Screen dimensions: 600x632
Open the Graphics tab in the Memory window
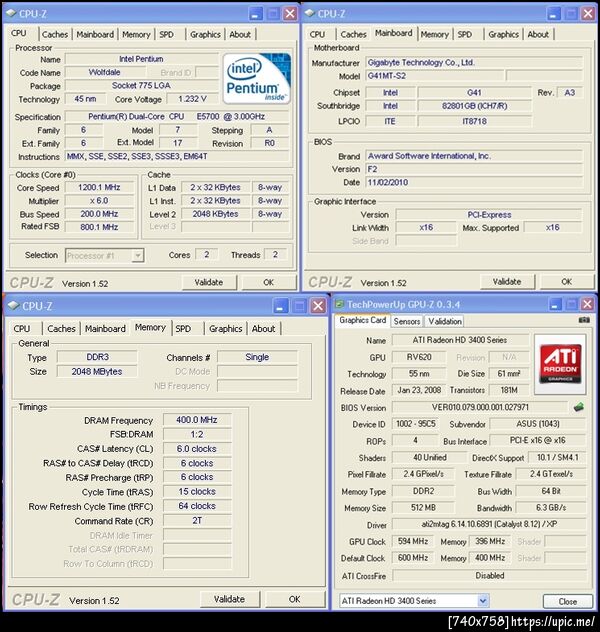tap(226, 329)
